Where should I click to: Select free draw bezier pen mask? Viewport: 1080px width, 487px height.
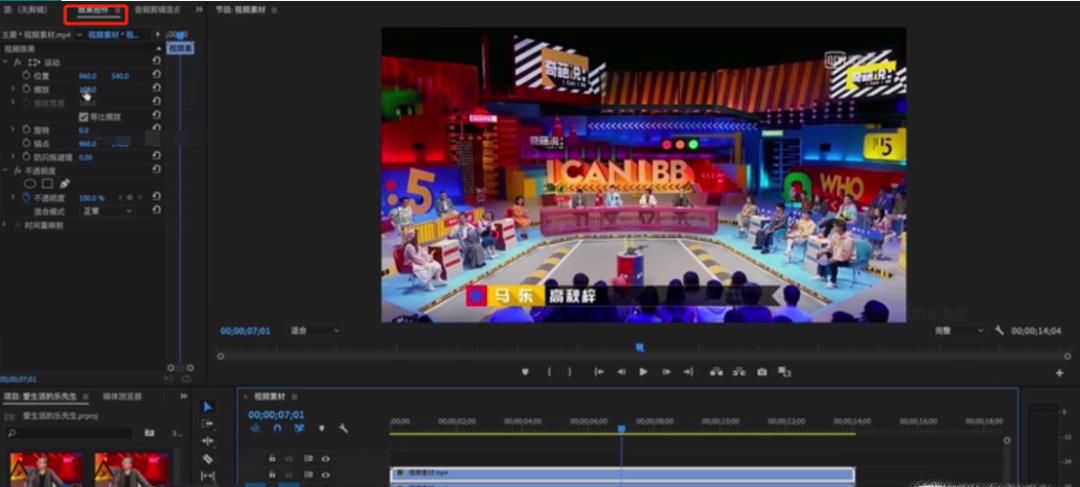coord(65,184)
